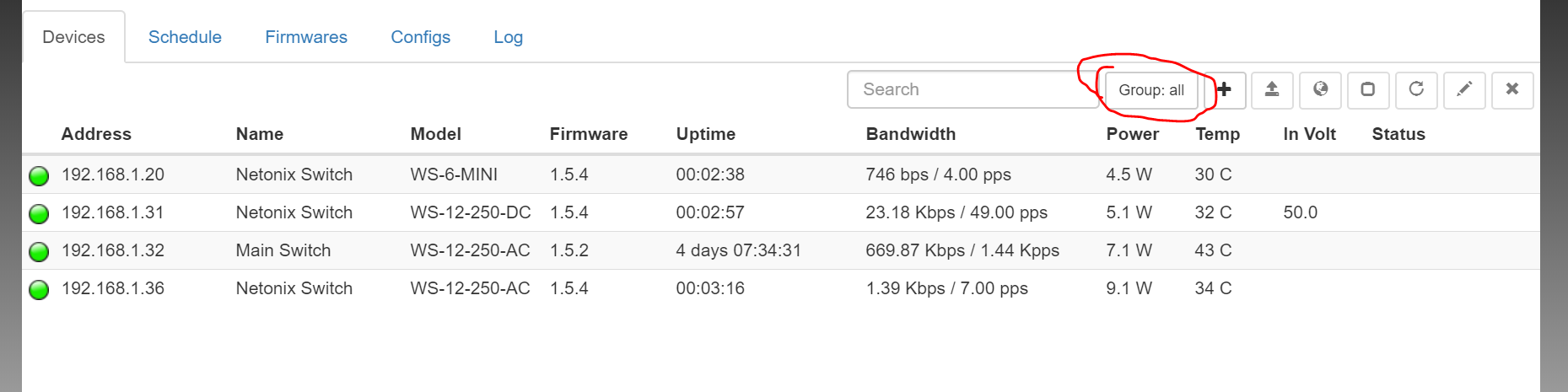This screenshot has height=392, width=1568.
Task: Open the Log tab
Action: (508, 37)
